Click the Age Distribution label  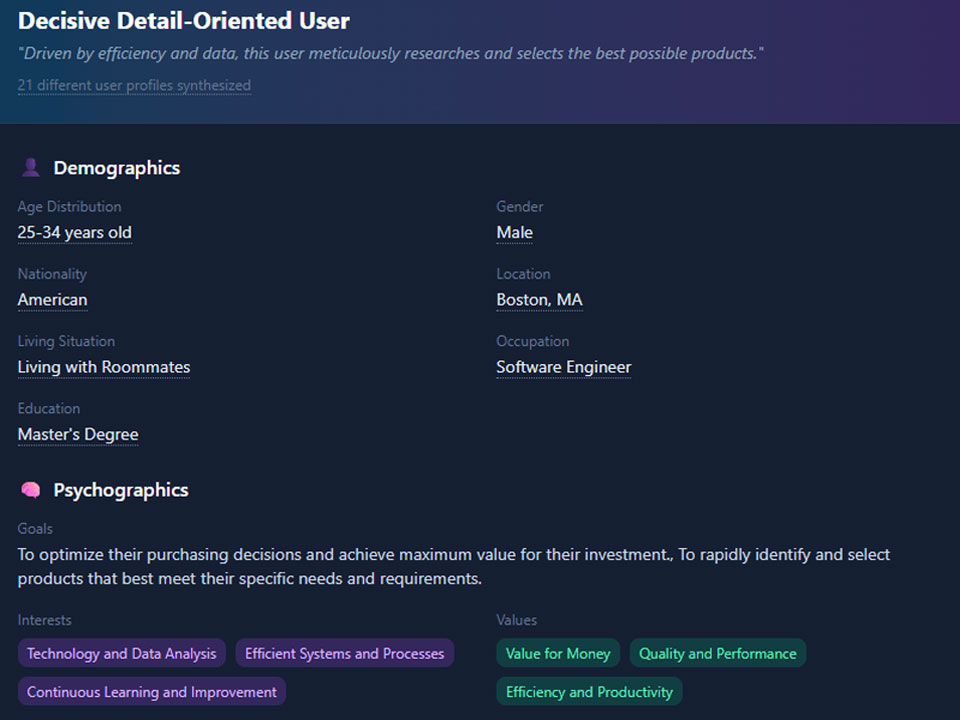70,207
